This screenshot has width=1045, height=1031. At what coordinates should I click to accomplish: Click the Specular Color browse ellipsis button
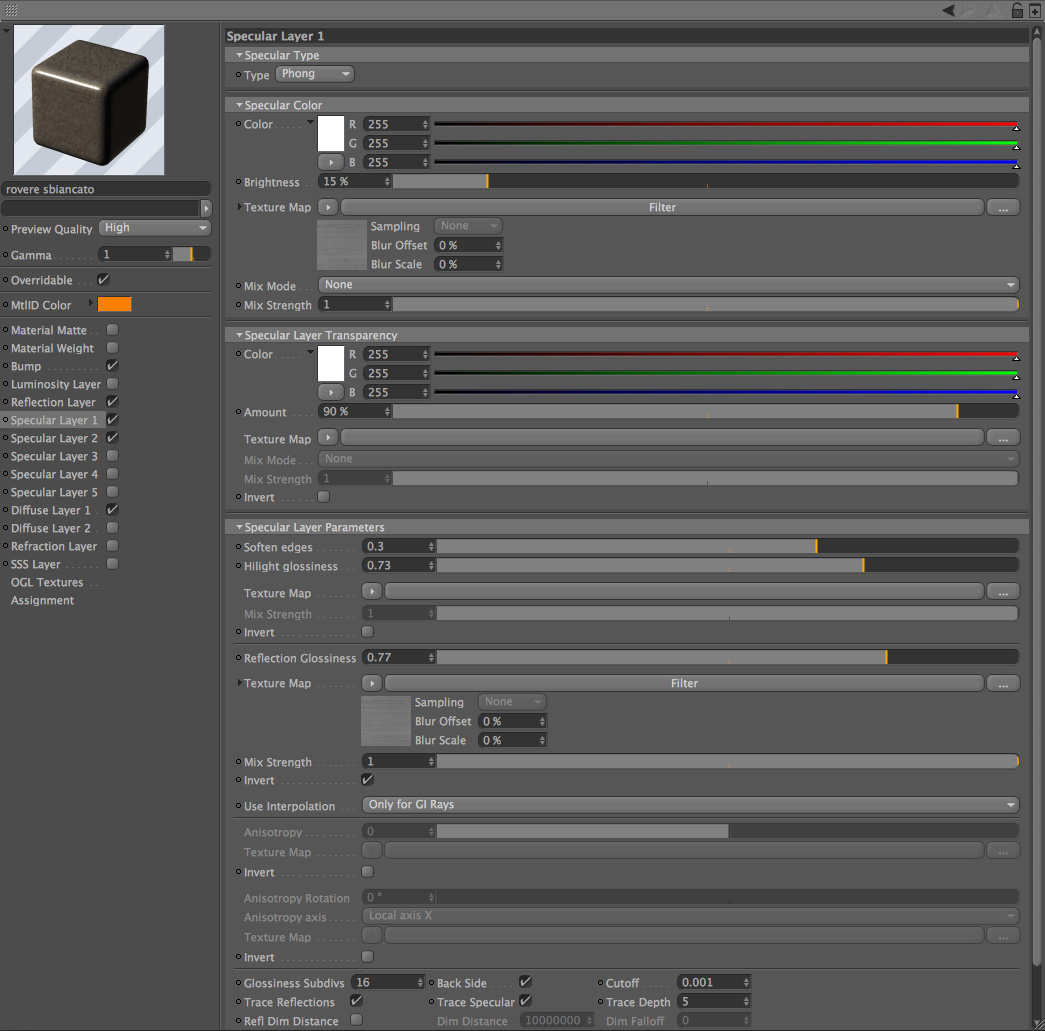click(x=1003, y=208)
